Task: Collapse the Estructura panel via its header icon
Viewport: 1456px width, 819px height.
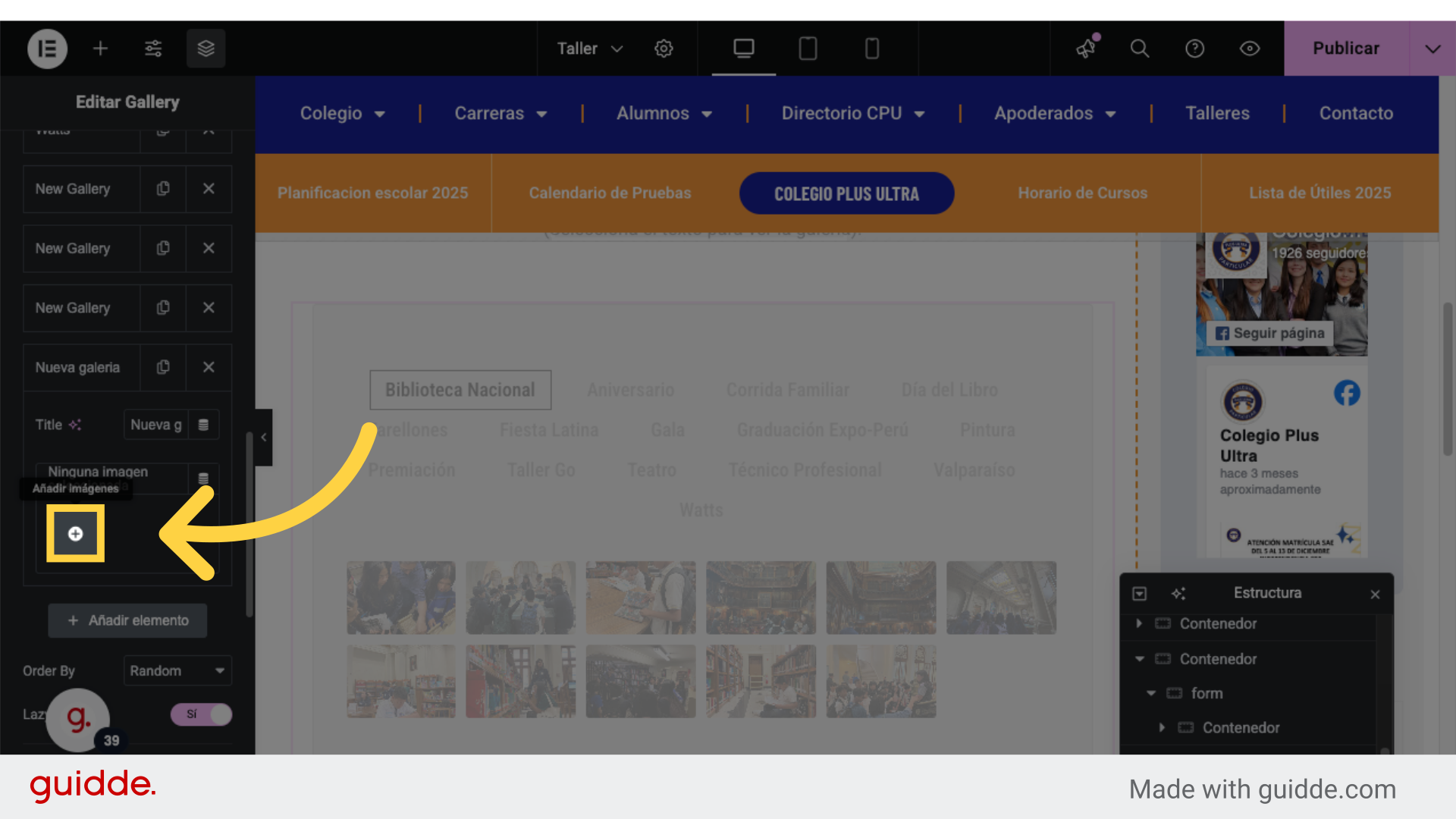Action: [1139, 593]
